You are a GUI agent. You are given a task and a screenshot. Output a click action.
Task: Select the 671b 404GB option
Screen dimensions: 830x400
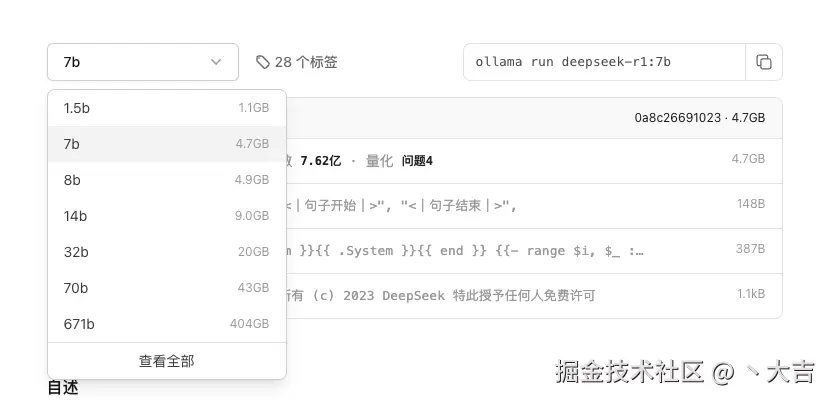167,324
